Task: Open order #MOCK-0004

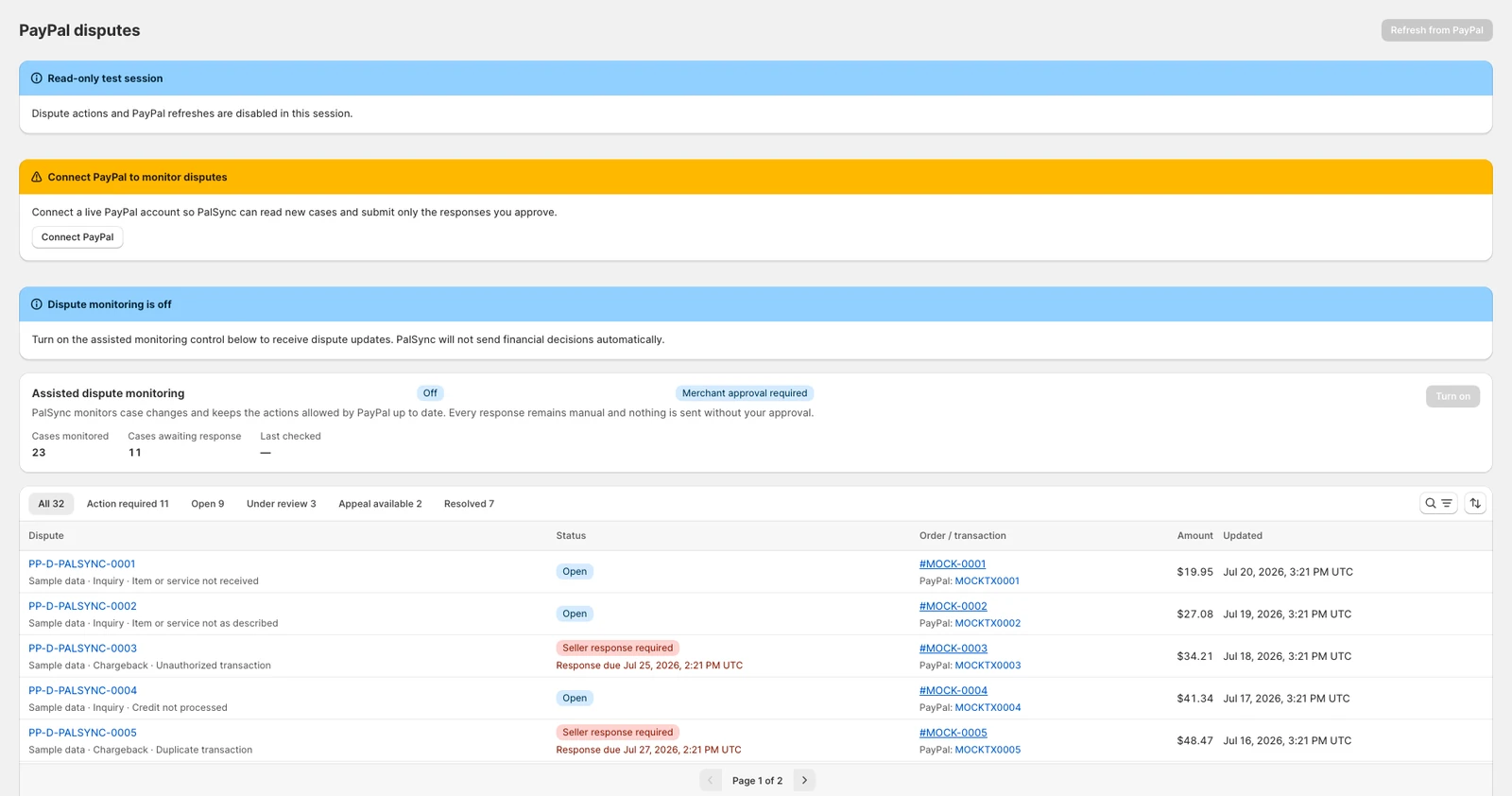Action: pos(954,690)
